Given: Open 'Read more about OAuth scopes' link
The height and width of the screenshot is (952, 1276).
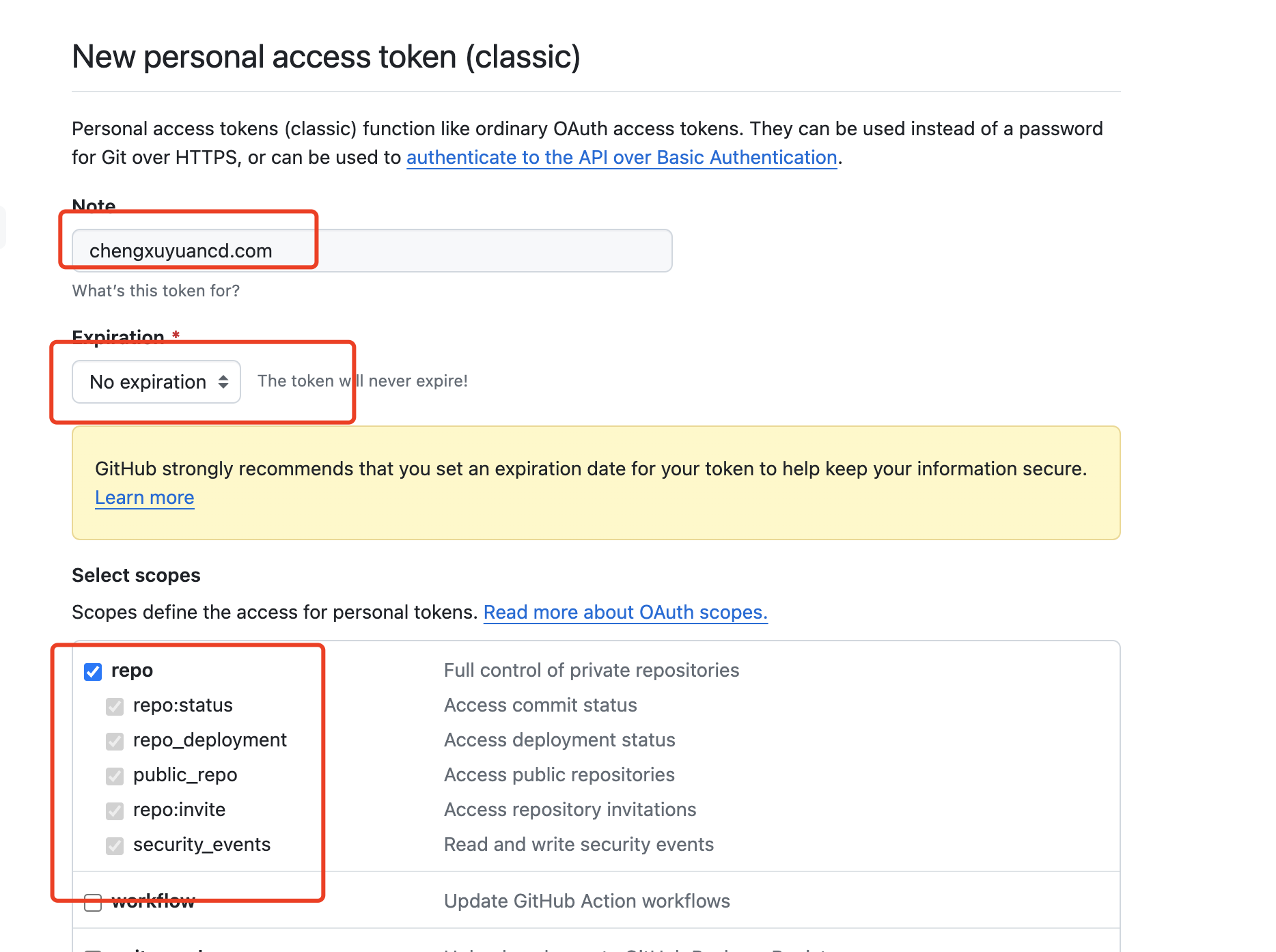Looking at the screenshot, I should coord(625,613).
